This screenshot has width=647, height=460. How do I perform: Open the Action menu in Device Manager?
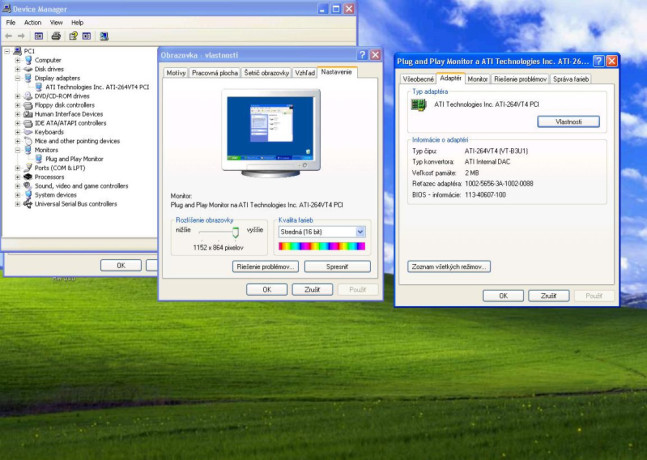33,22
